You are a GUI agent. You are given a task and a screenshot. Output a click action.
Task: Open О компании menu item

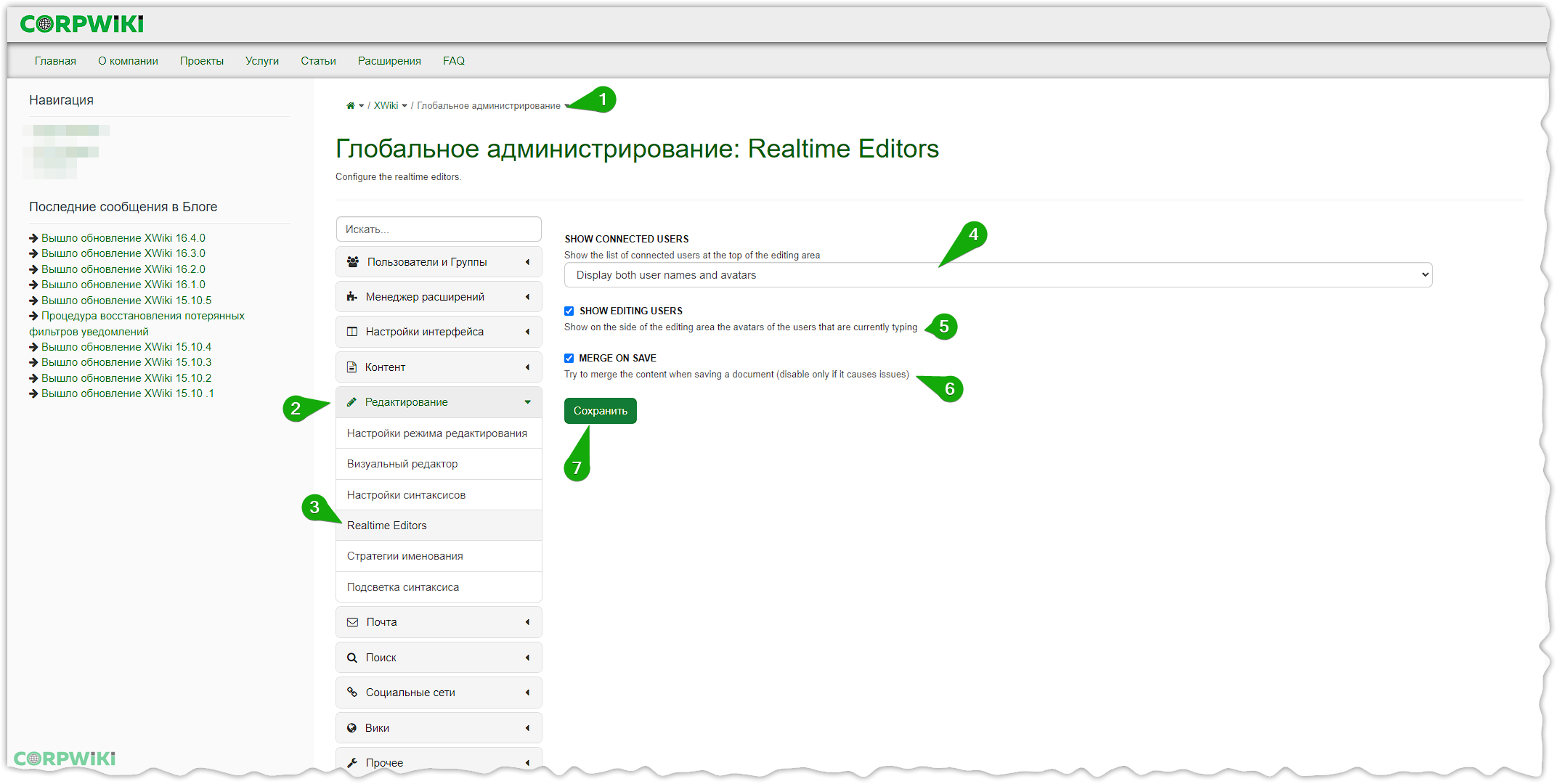point(128,61)
